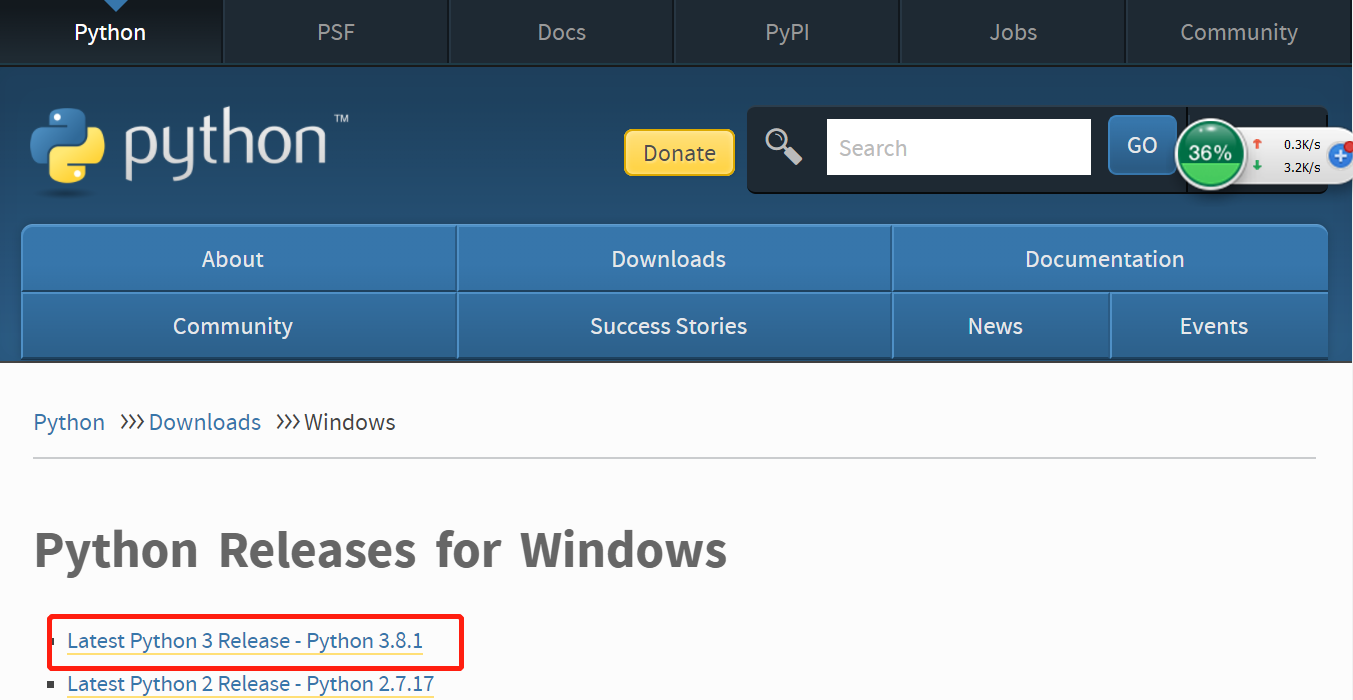The width and height of the screenshot is (1353, 700).
Task: Click the yellow Donate button
Action: point(679,152)
